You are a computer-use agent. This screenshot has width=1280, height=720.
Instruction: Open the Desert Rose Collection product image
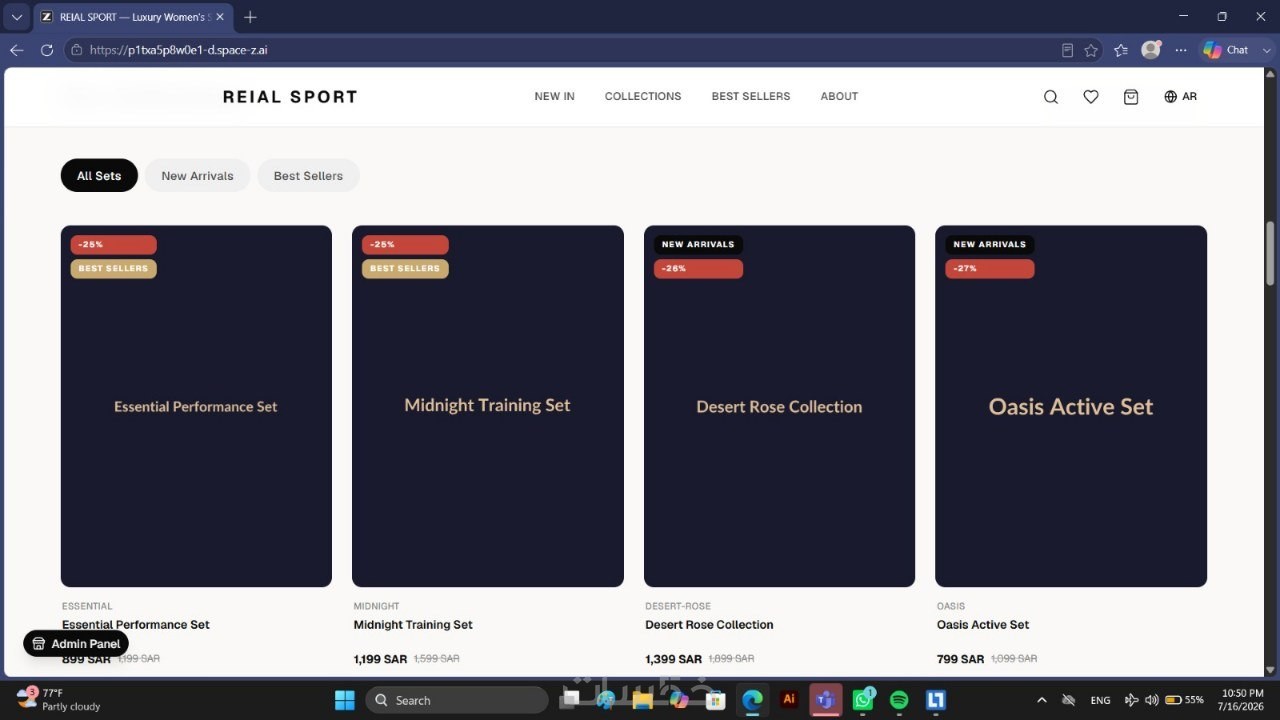[779, 406]
